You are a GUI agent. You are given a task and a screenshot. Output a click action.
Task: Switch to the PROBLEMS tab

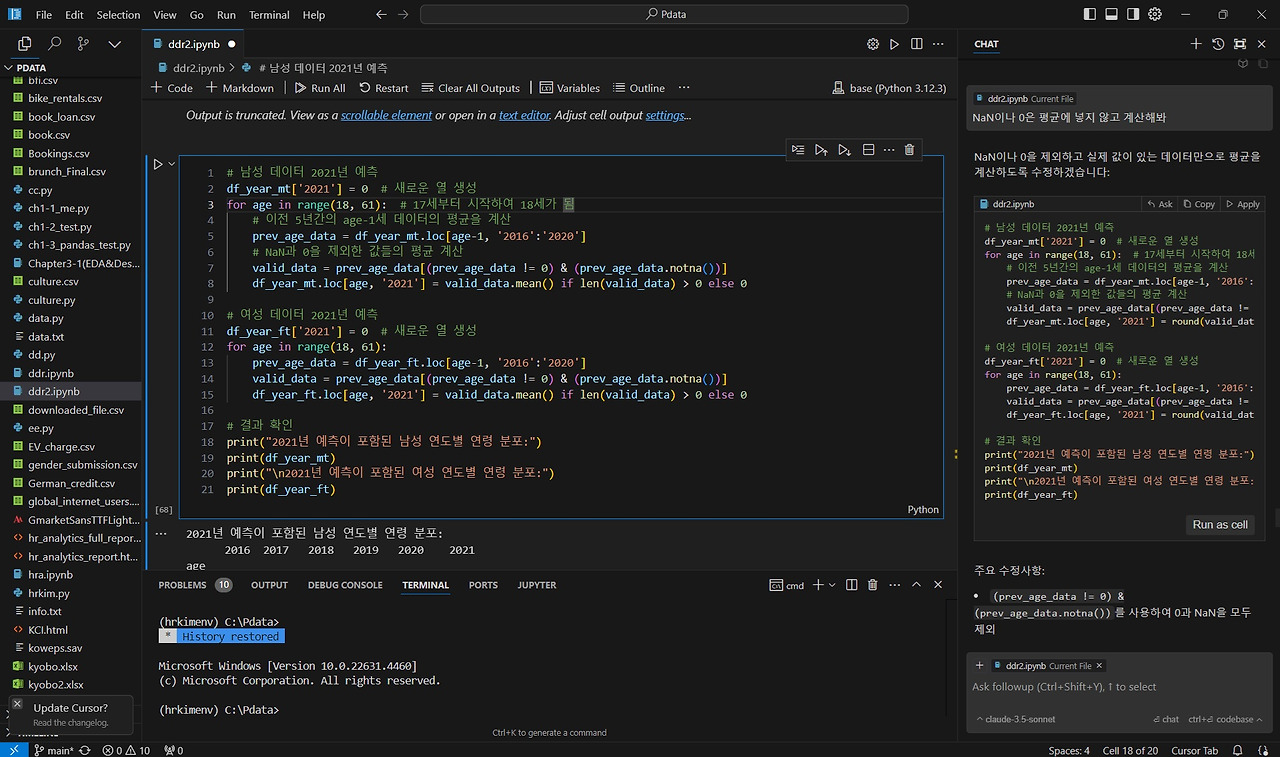point(182,585)
